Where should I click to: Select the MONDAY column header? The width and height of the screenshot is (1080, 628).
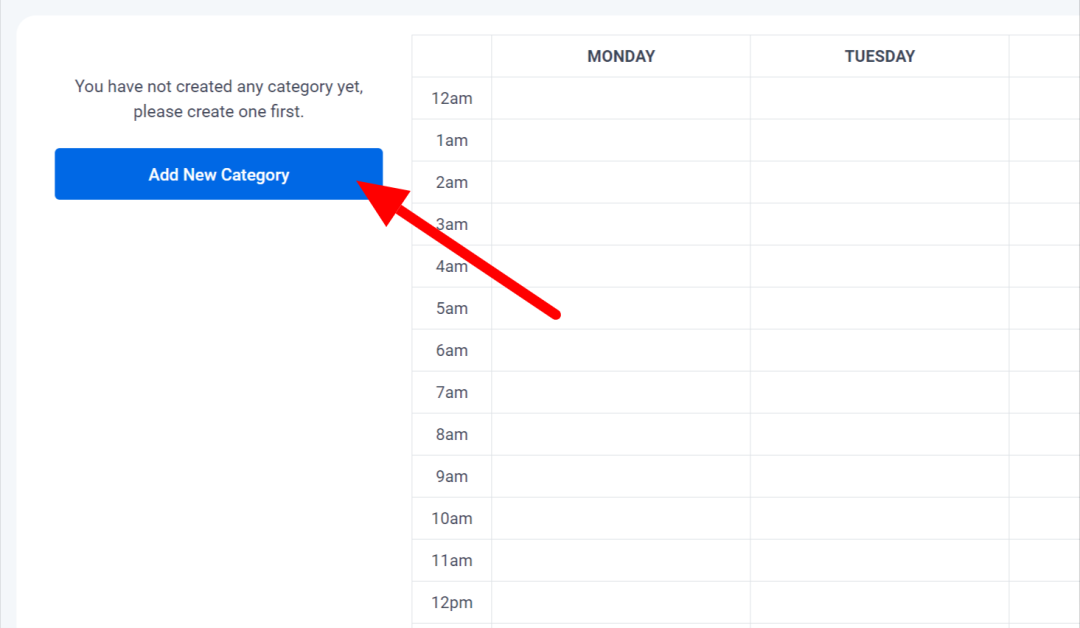point(620,56)
